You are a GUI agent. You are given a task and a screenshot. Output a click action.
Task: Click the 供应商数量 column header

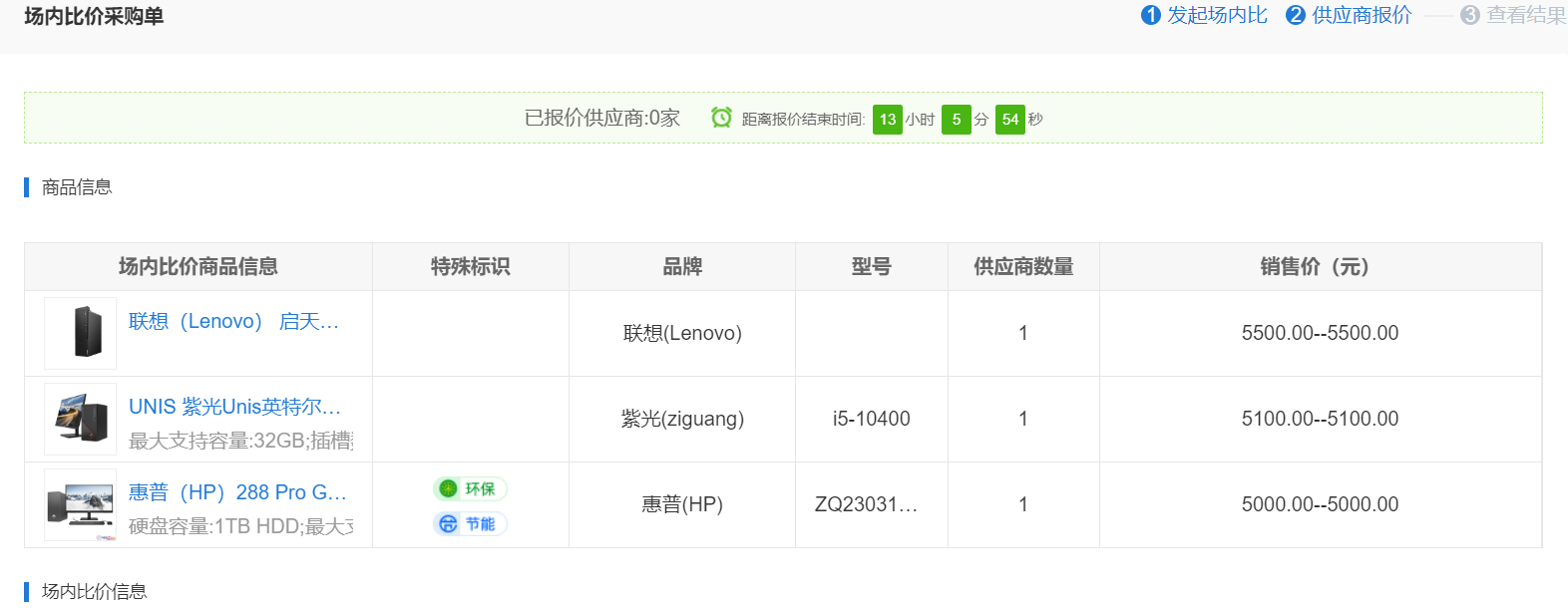(x=1023, y=267)
